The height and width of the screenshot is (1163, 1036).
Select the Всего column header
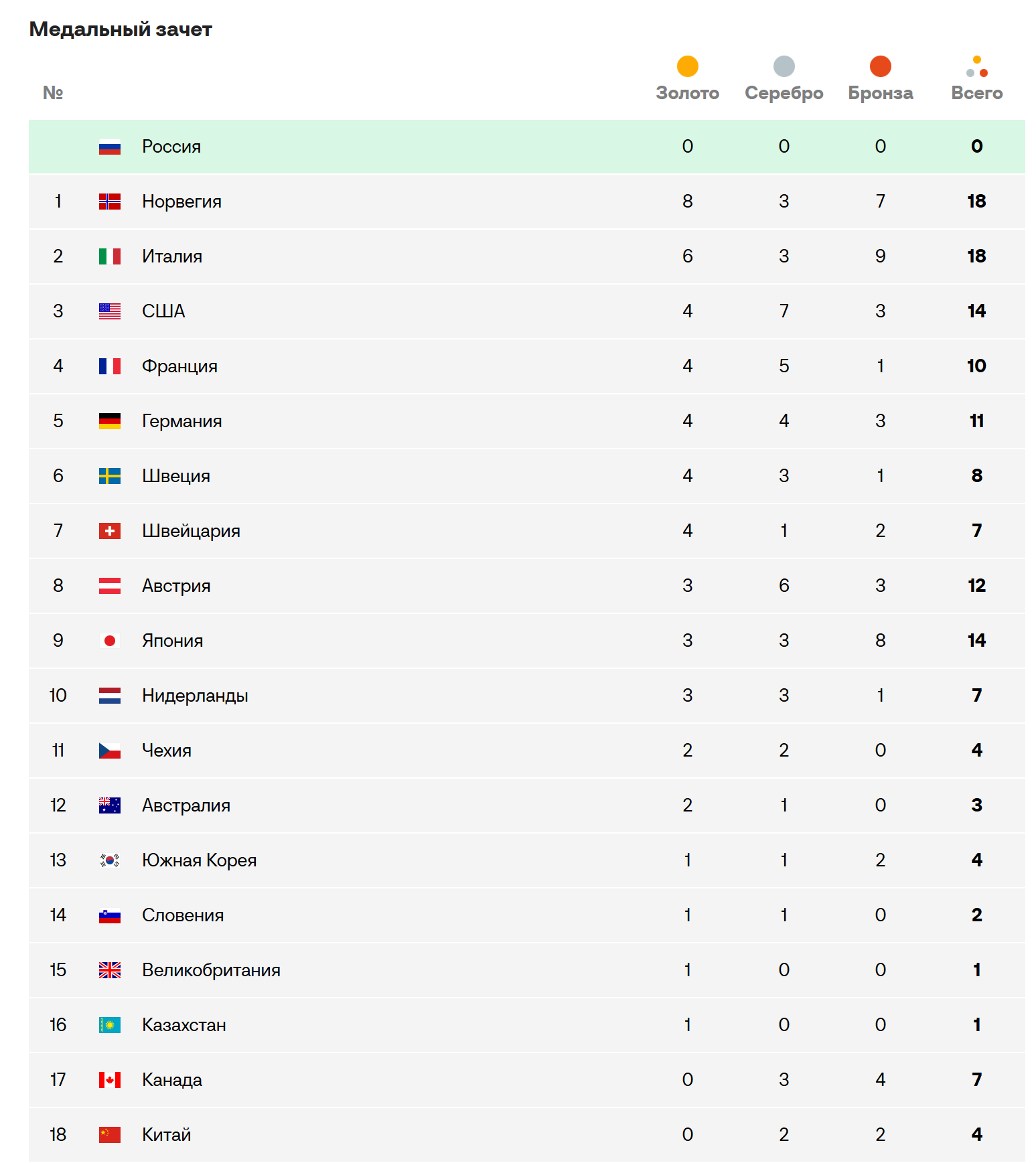pyautogui.click(x=976, y=93)
